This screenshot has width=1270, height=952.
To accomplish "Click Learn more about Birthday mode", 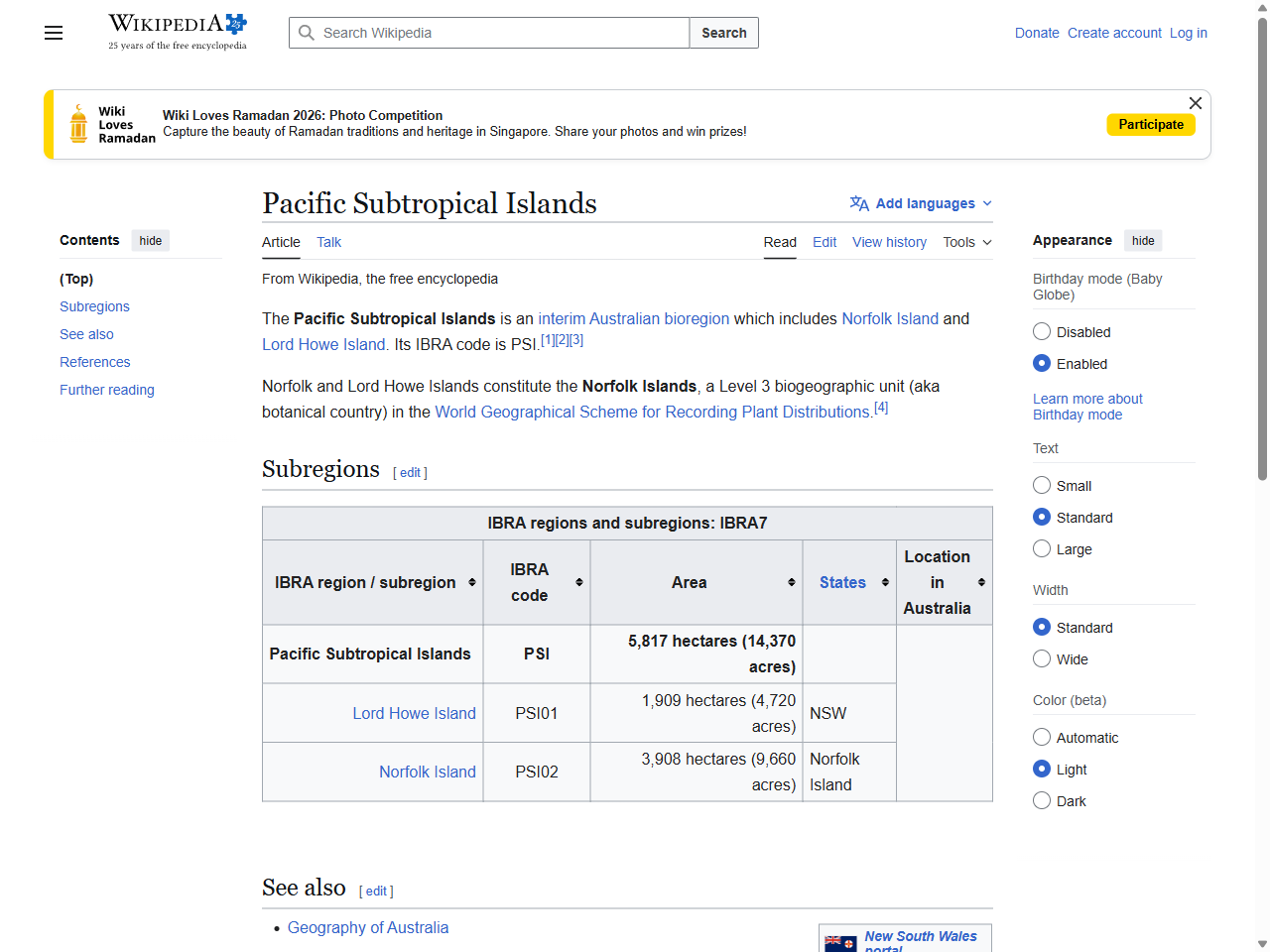I will click(x=1087, y=407).
